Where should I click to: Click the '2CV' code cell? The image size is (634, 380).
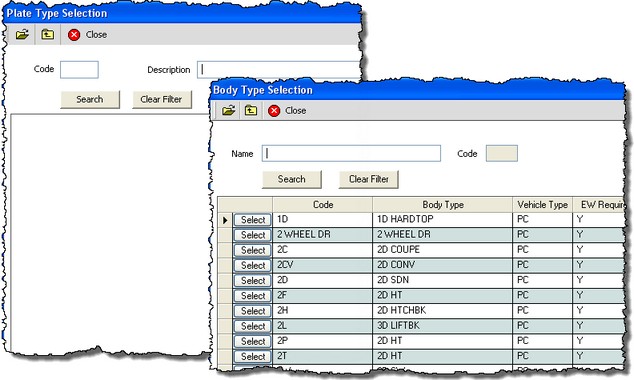pos(323,265)
